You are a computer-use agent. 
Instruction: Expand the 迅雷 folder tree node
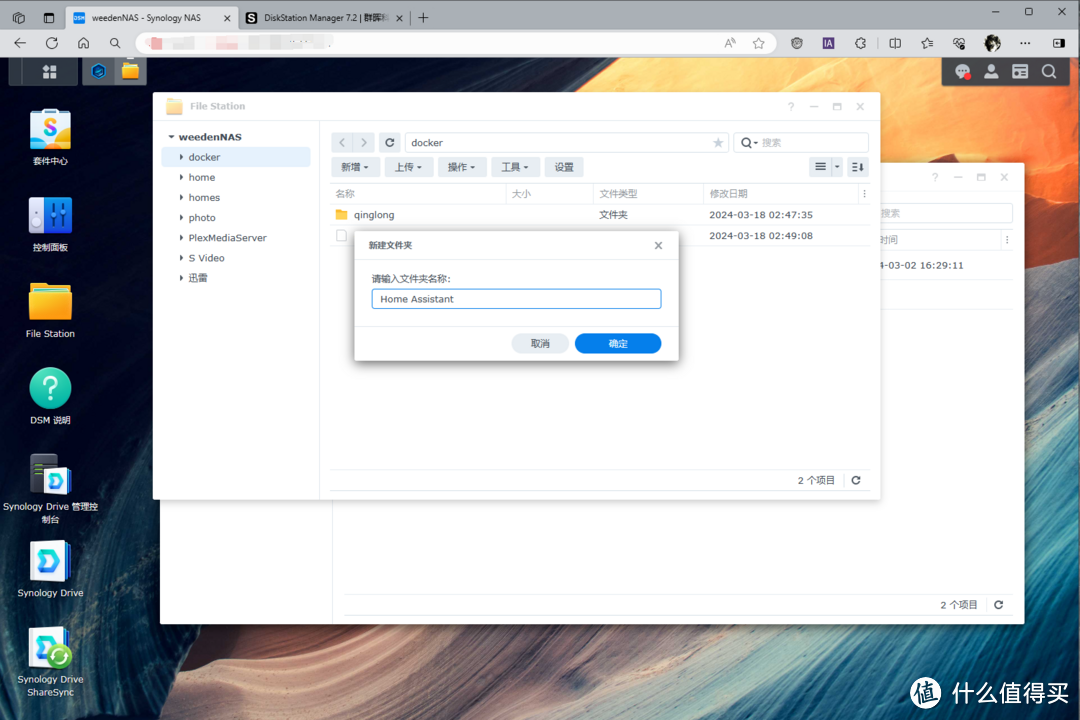click(181, 278)
